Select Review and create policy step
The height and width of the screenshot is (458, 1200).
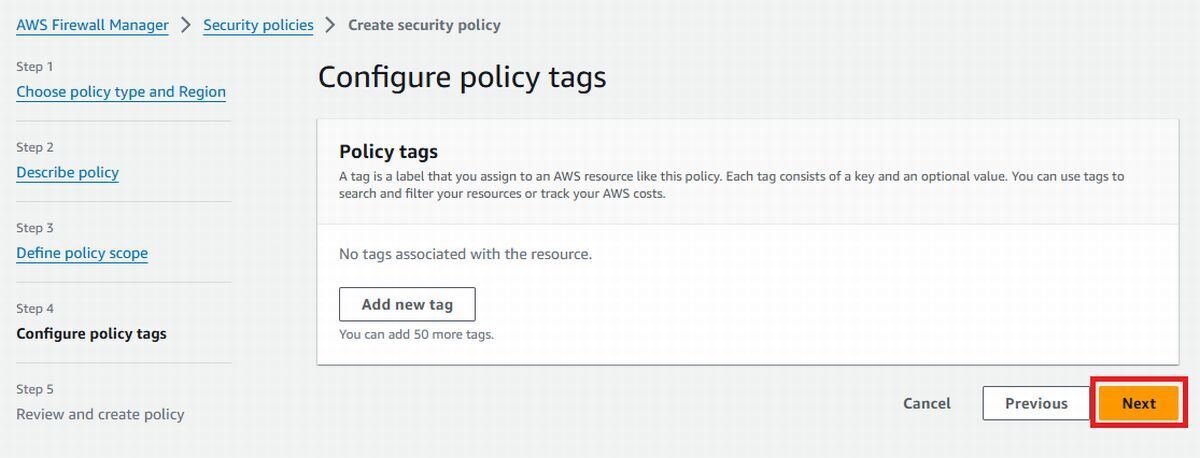click(100, 414)
